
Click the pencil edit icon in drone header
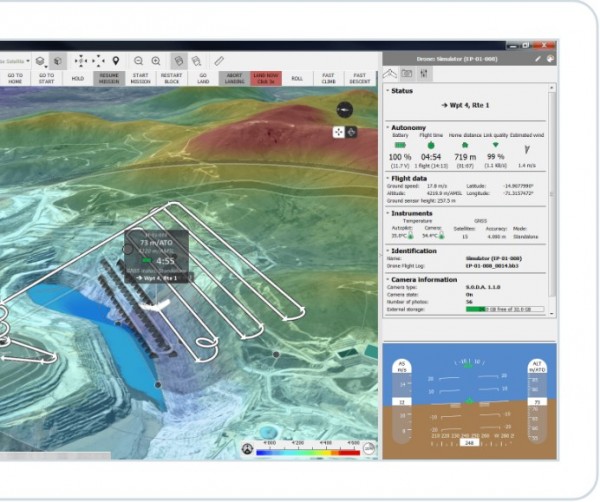538,59
